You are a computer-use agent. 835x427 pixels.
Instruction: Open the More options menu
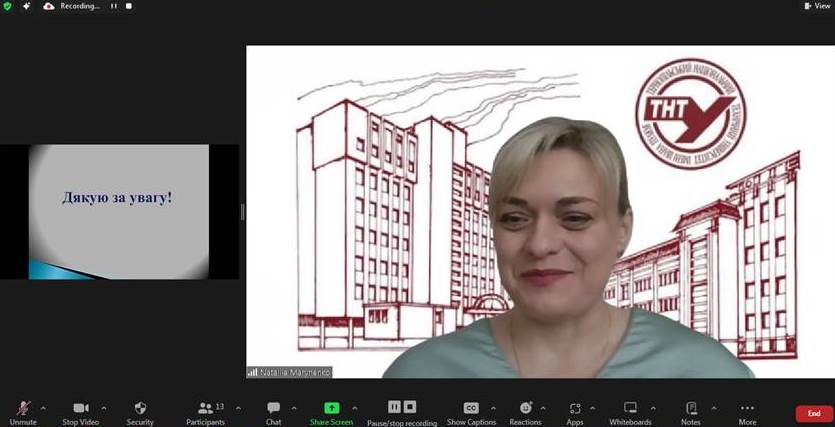click(x=747, y=413)
